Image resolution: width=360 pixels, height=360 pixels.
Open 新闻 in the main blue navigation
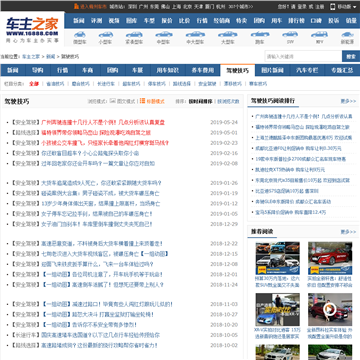pyautogui.click(x=79, y=21)
